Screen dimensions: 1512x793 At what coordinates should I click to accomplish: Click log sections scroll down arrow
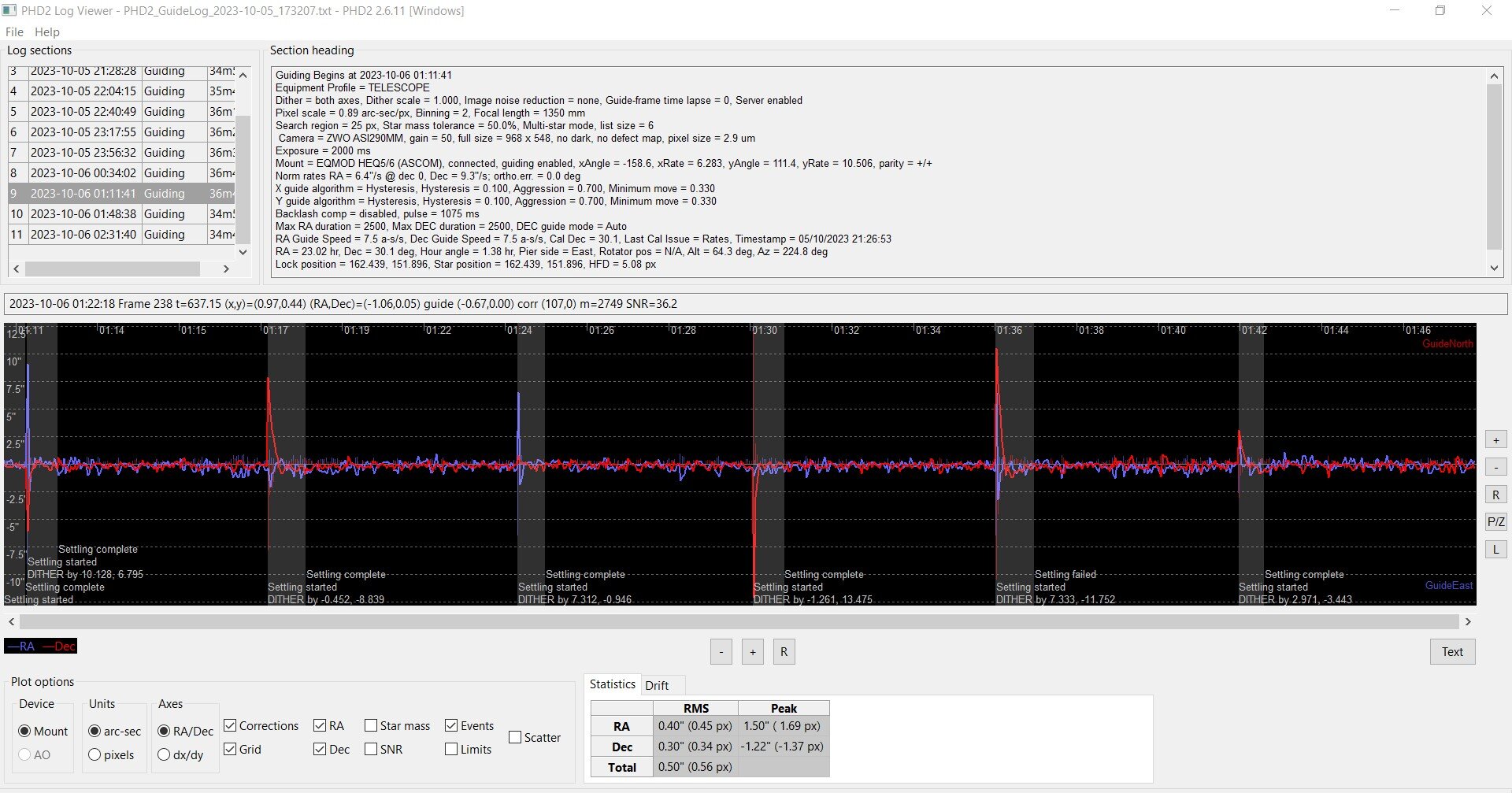point(243,252)
